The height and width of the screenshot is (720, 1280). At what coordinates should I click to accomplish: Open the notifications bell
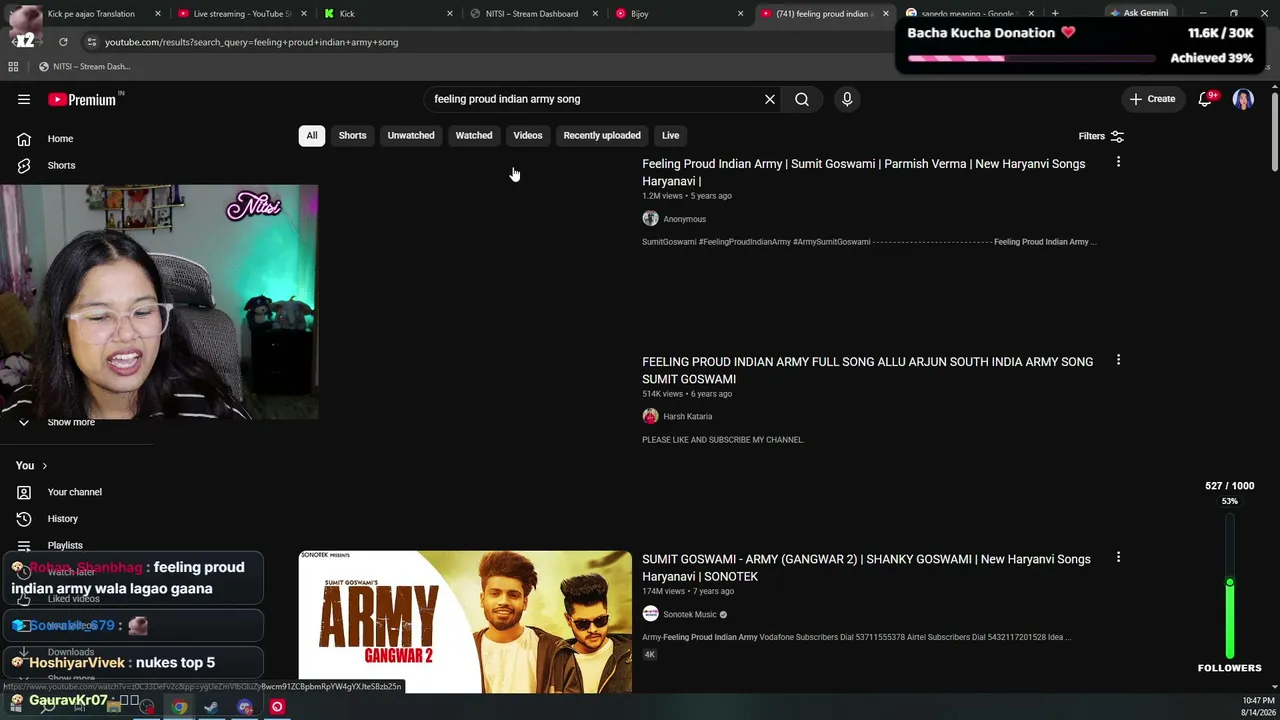(1205, 99)
